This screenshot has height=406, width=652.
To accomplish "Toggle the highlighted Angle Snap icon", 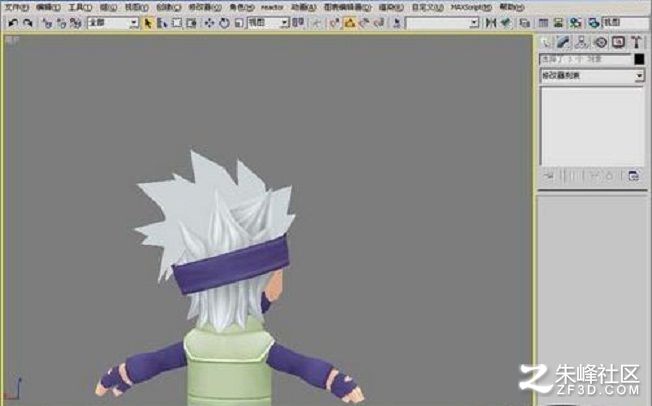I will point(350,23).
